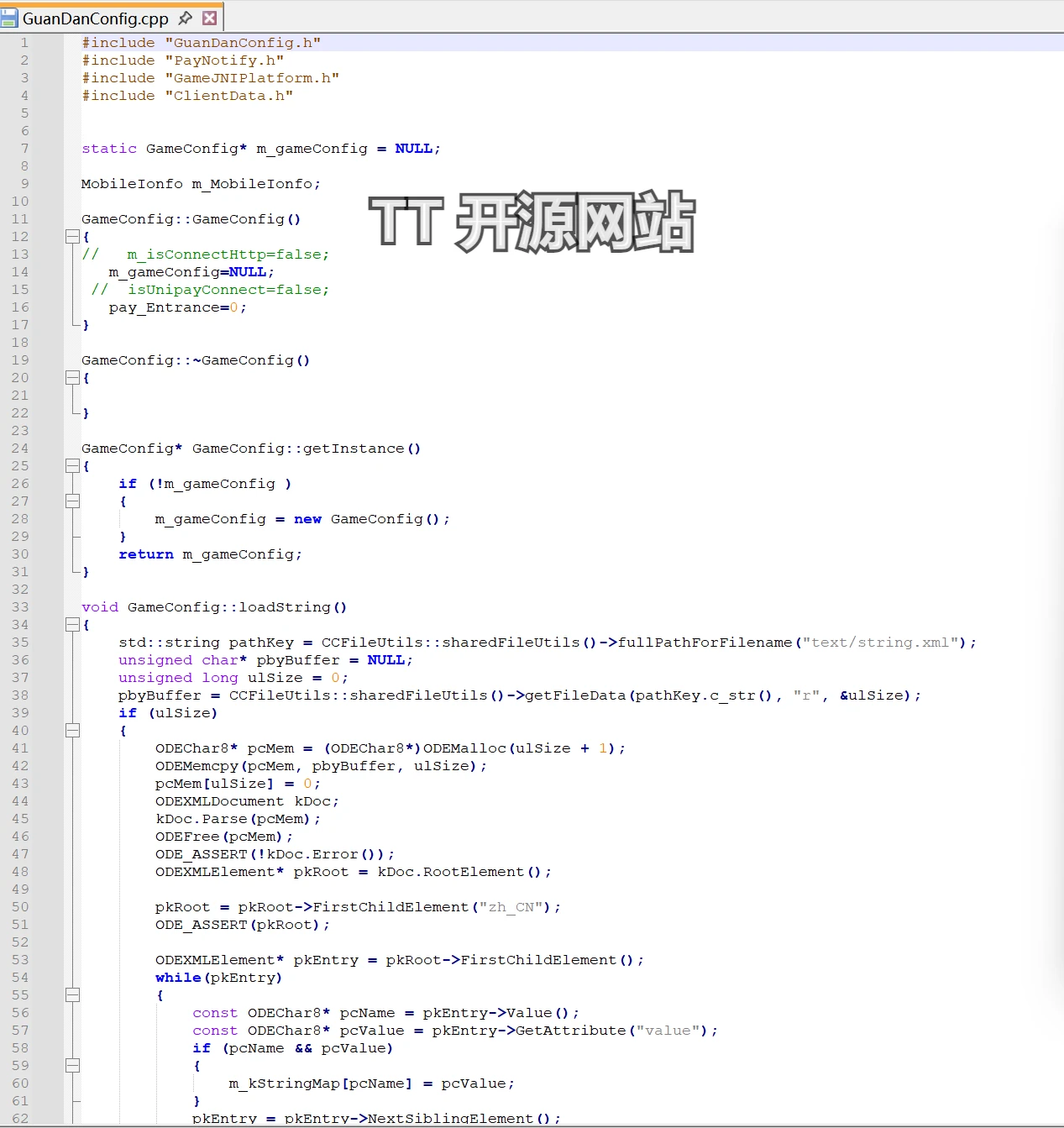Click the "GameConfig::getInstance()" definition line
The image size is (1064, 1128).
coord(251,449)
